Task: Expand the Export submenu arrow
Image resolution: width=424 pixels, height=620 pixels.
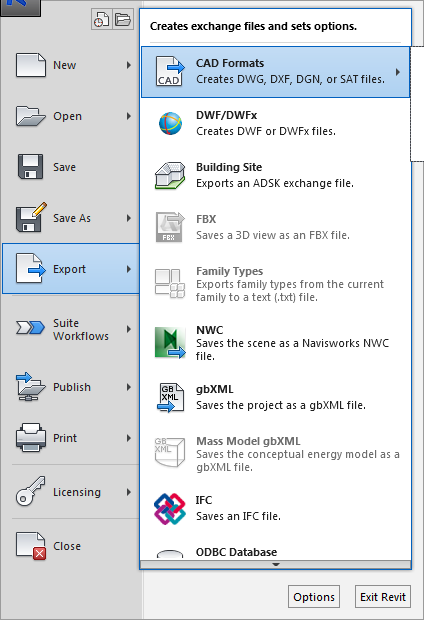Action: 129,269
